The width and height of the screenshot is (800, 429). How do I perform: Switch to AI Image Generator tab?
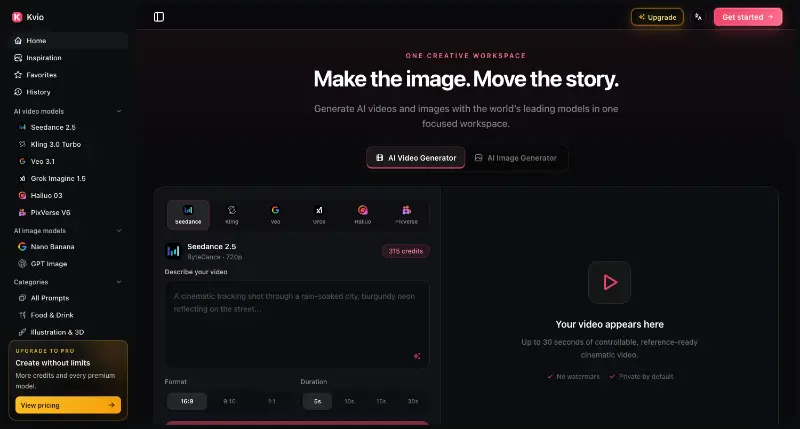[516, 158]
